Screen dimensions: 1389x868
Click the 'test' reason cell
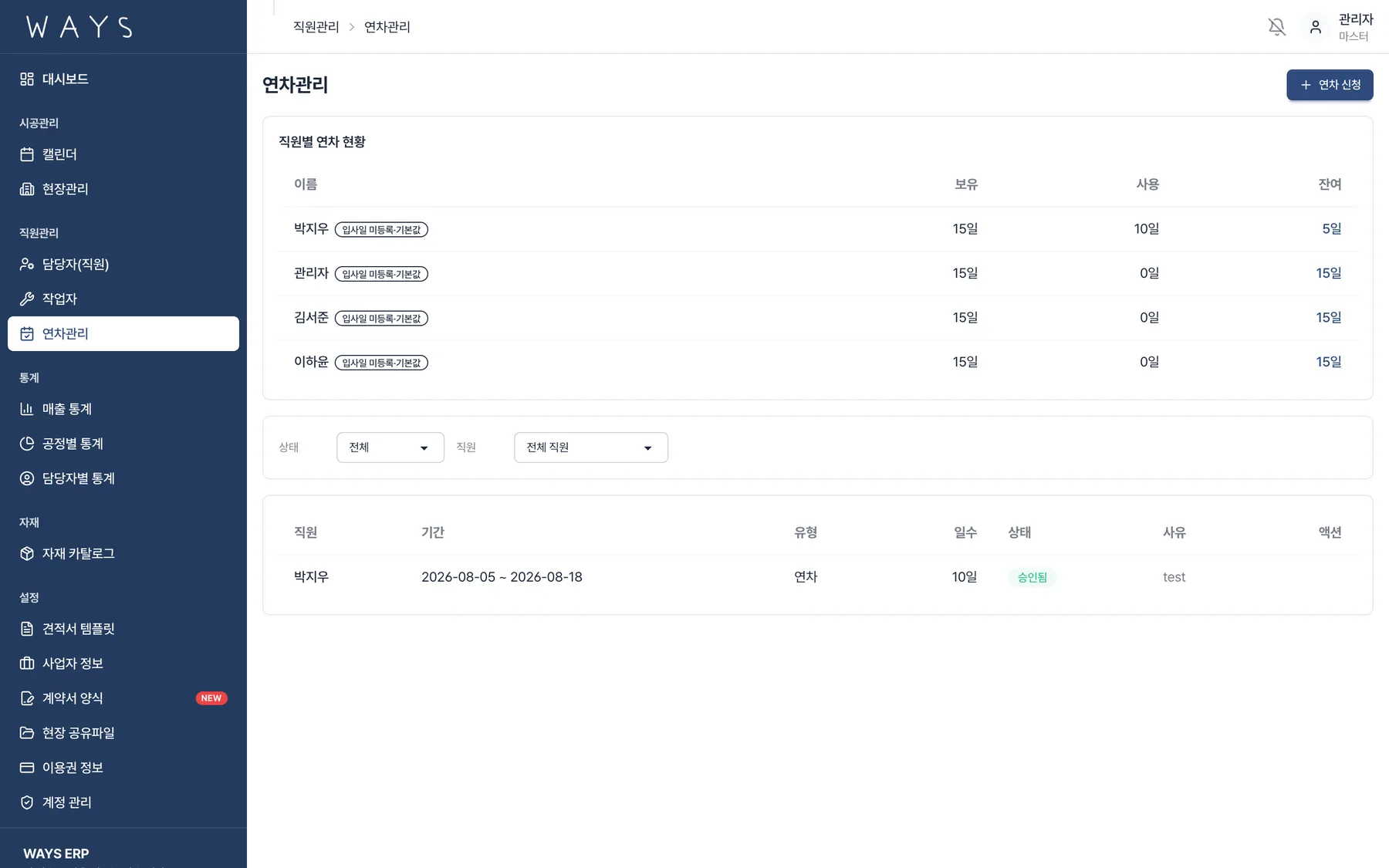[1174, 577]
